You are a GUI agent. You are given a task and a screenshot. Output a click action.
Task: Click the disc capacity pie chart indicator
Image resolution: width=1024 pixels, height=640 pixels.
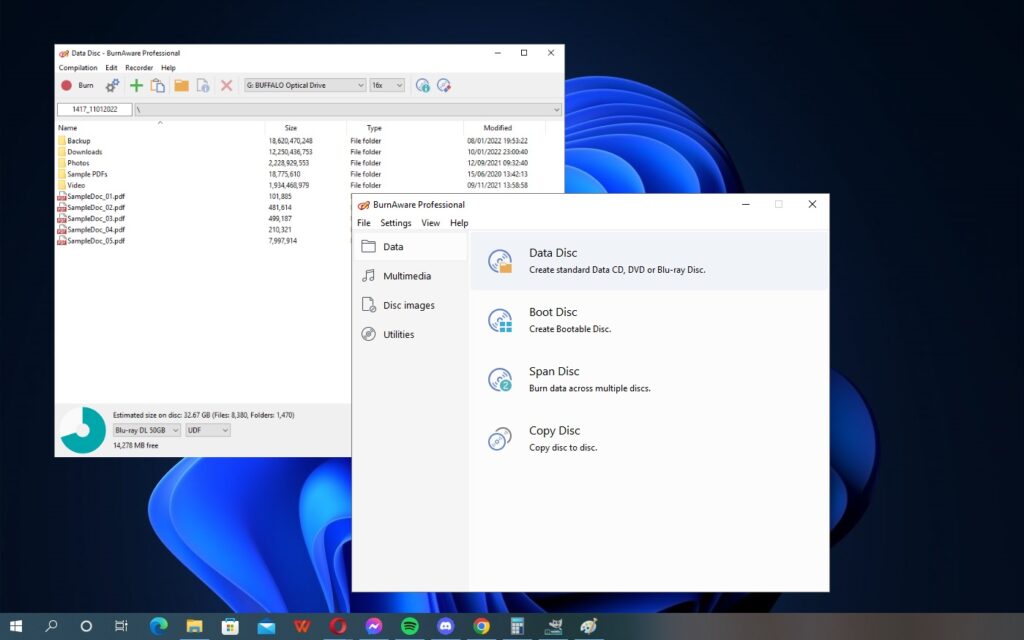pos(83,430)
